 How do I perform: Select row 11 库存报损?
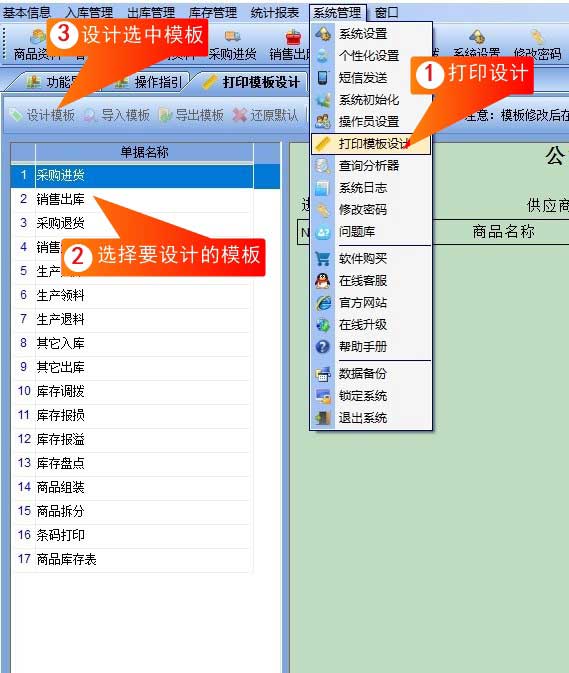[132, 415]
